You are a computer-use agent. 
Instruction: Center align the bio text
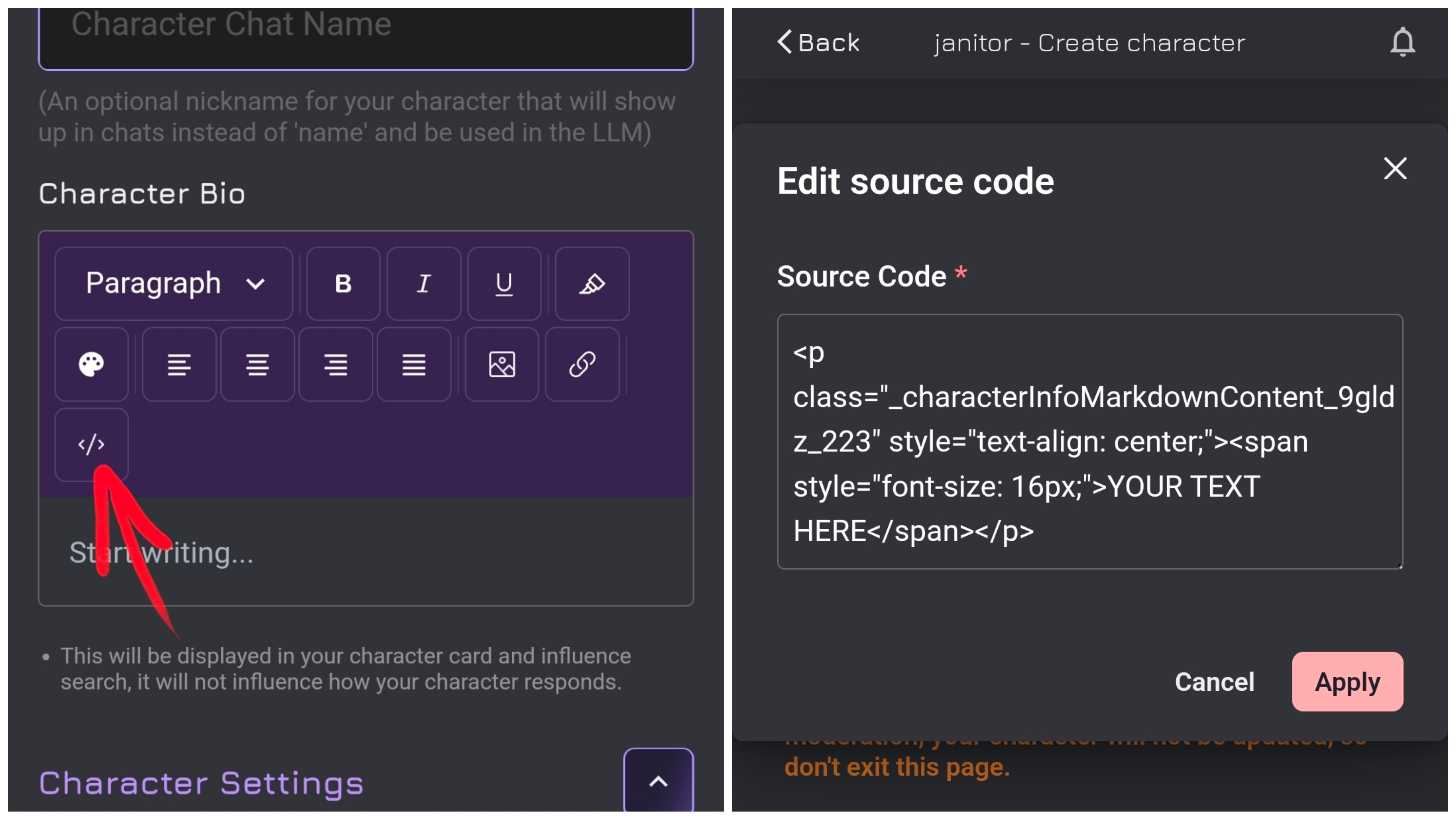[257, 364]
